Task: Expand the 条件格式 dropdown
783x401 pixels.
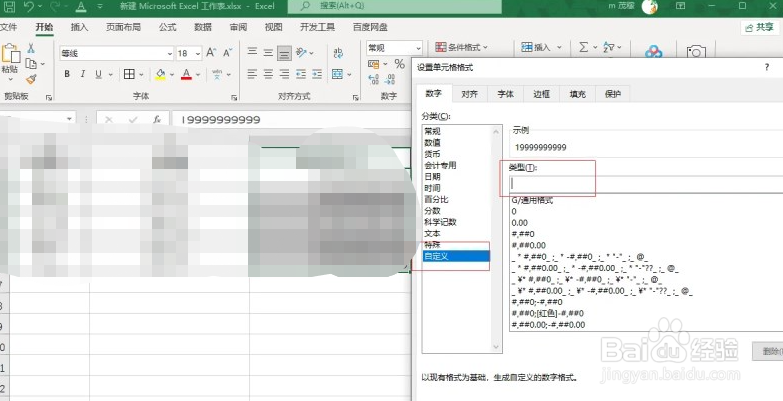Action: (485, 47)
